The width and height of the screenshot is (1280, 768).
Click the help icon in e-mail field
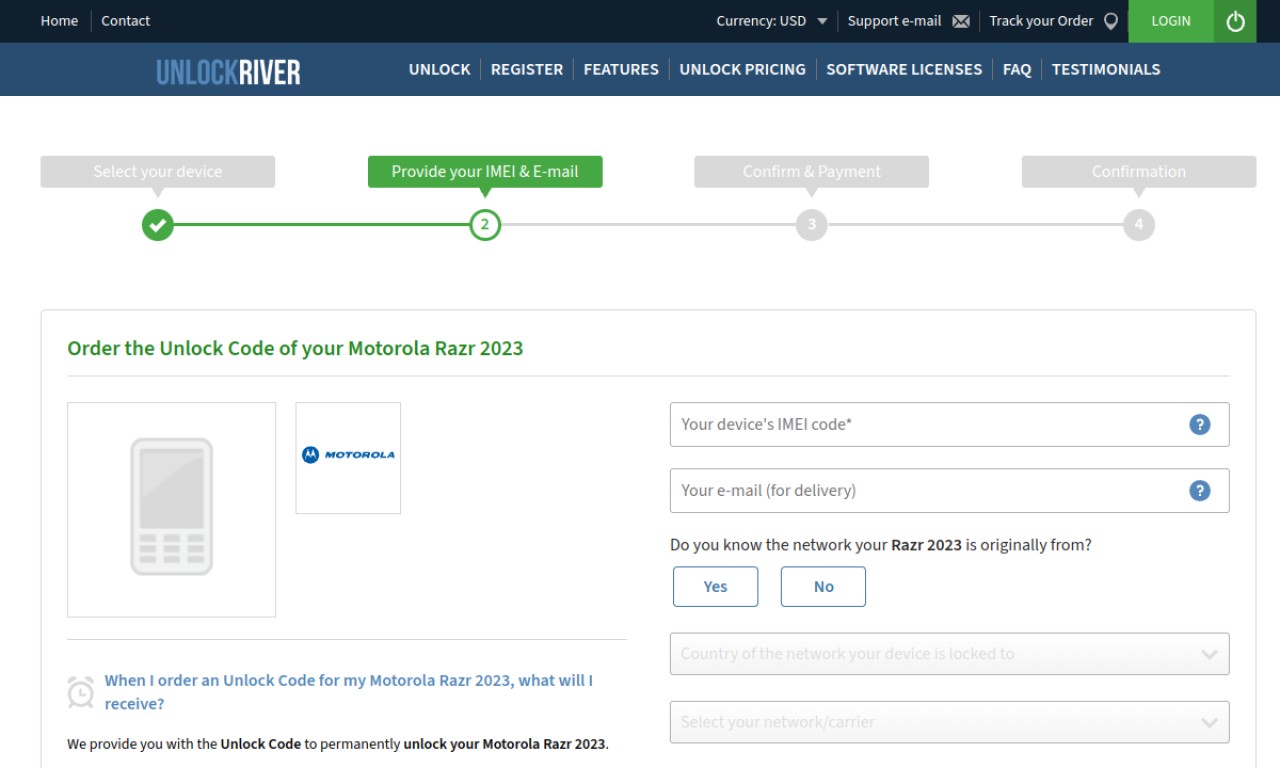[1199, 490]
